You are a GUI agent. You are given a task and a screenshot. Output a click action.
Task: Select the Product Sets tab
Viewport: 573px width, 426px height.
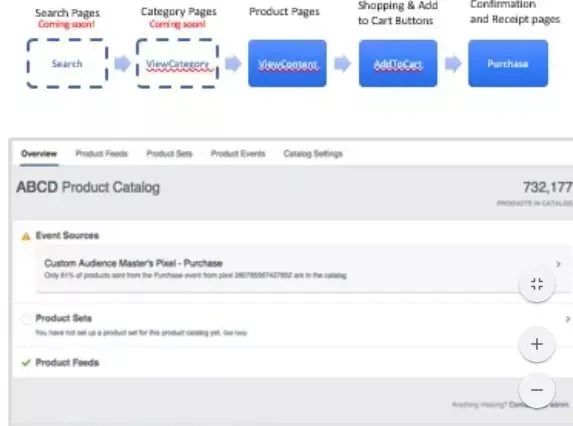click(169, 153)
